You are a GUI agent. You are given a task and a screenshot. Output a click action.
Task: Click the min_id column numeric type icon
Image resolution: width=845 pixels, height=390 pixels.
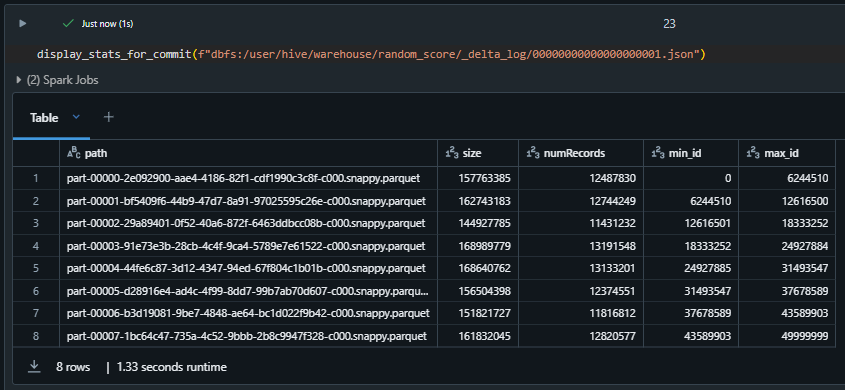658,154
